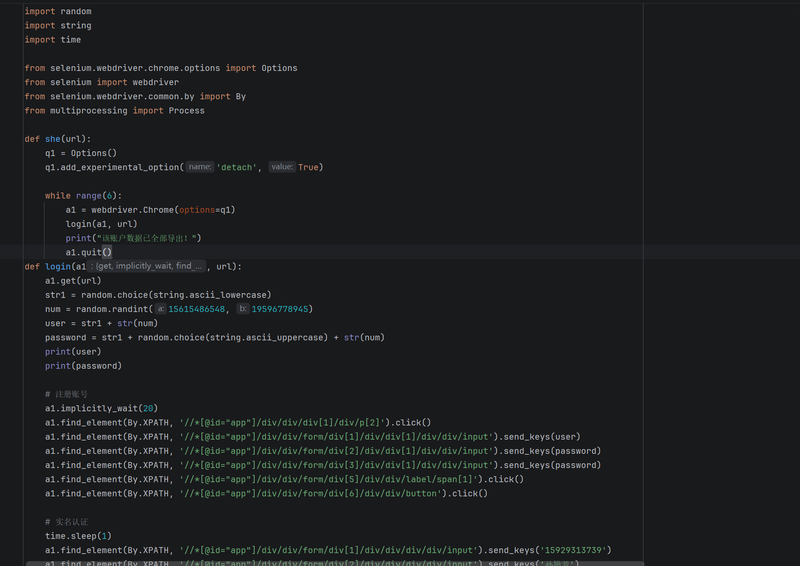Click the horizontal scrollbar at editor bottom
This screenshot has height=566, width=800.
pyautogui.click(x=335, y=563)
